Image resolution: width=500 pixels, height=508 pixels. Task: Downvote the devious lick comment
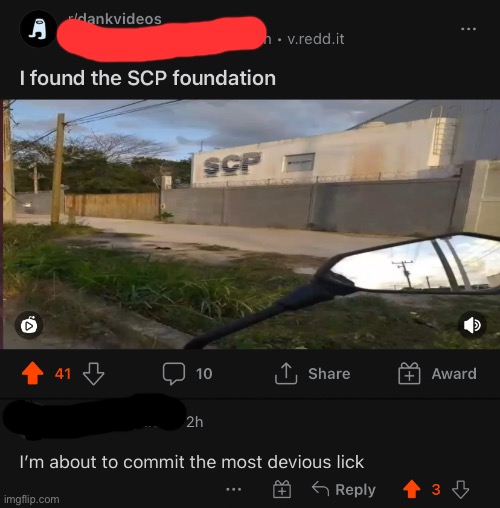[460, 489]
